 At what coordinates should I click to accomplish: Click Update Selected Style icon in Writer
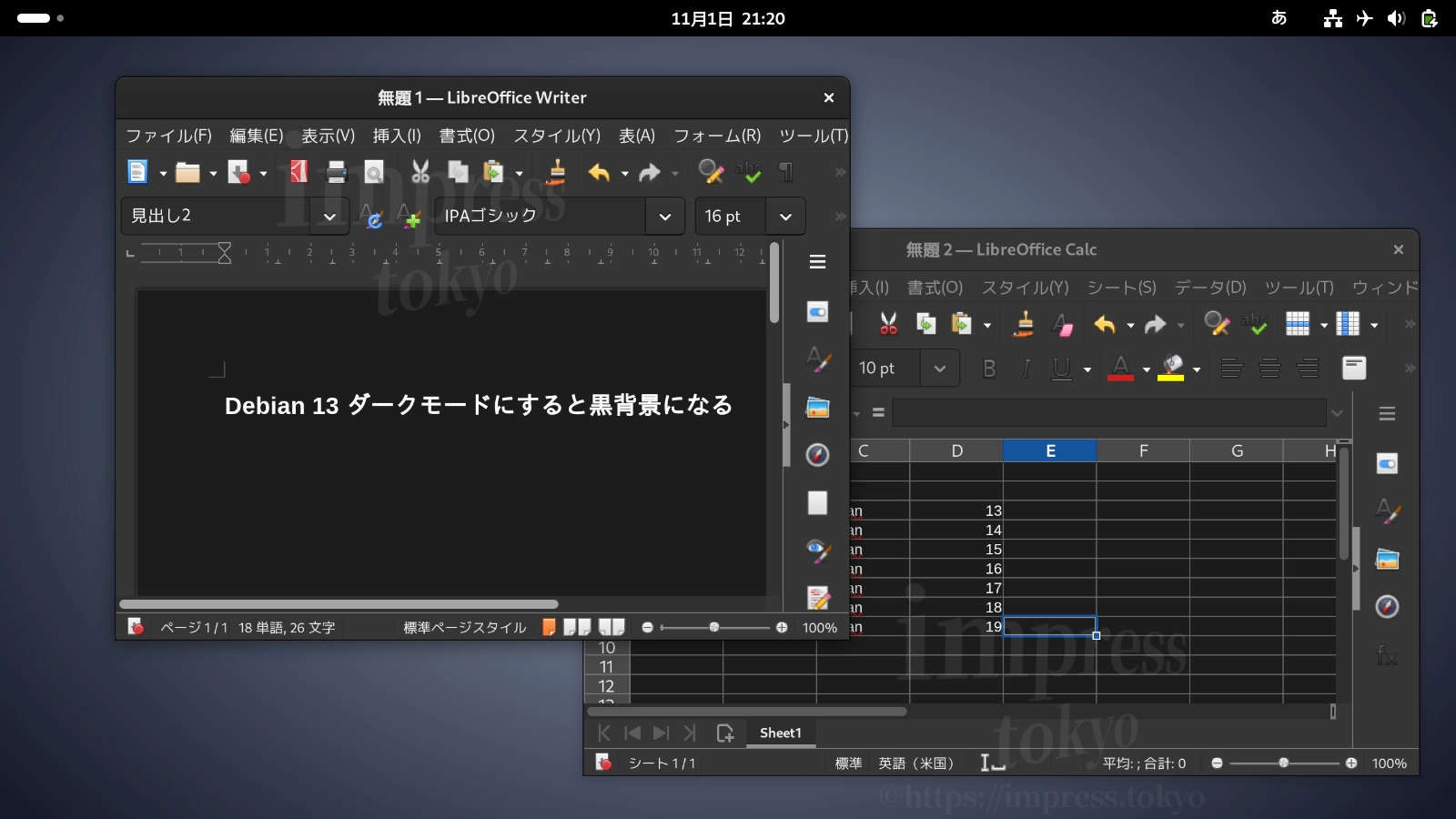click(372, 217)
